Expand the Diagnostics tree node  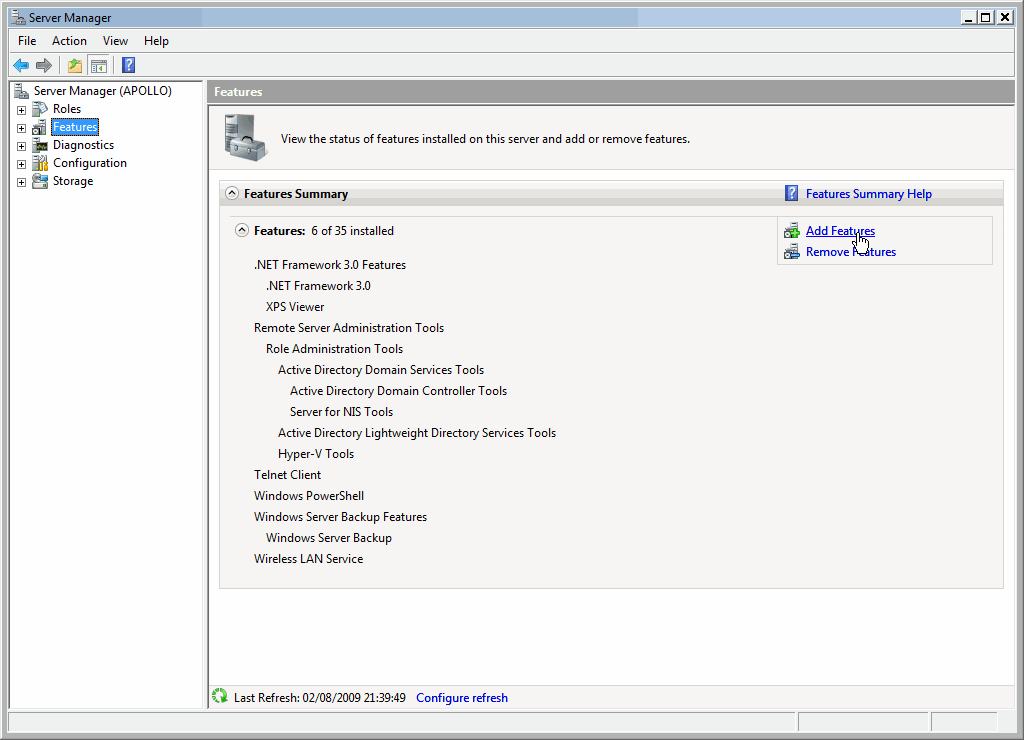[x=21, y=146]
